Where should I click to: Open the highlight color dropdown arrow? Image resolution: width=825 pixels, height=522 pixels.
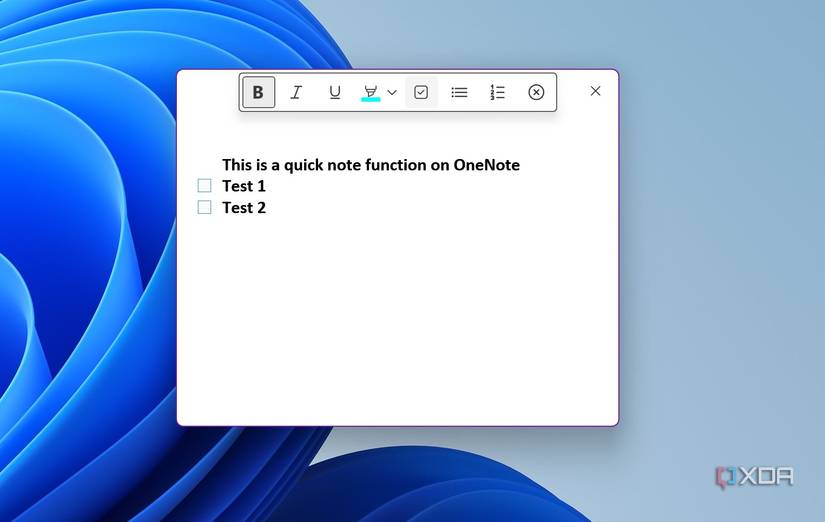392,92
